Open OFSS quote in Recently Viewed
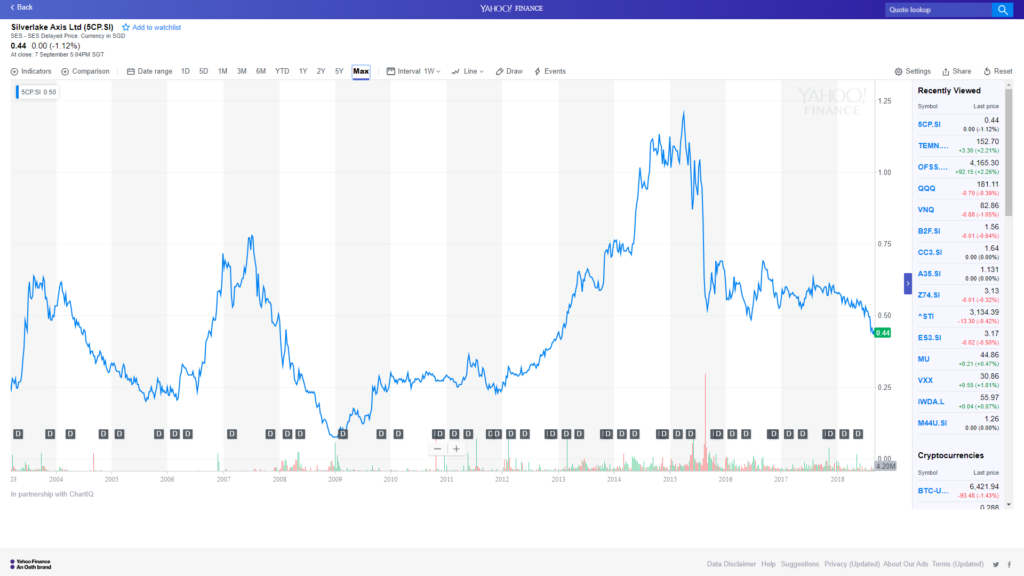 [x=933, y=167]
